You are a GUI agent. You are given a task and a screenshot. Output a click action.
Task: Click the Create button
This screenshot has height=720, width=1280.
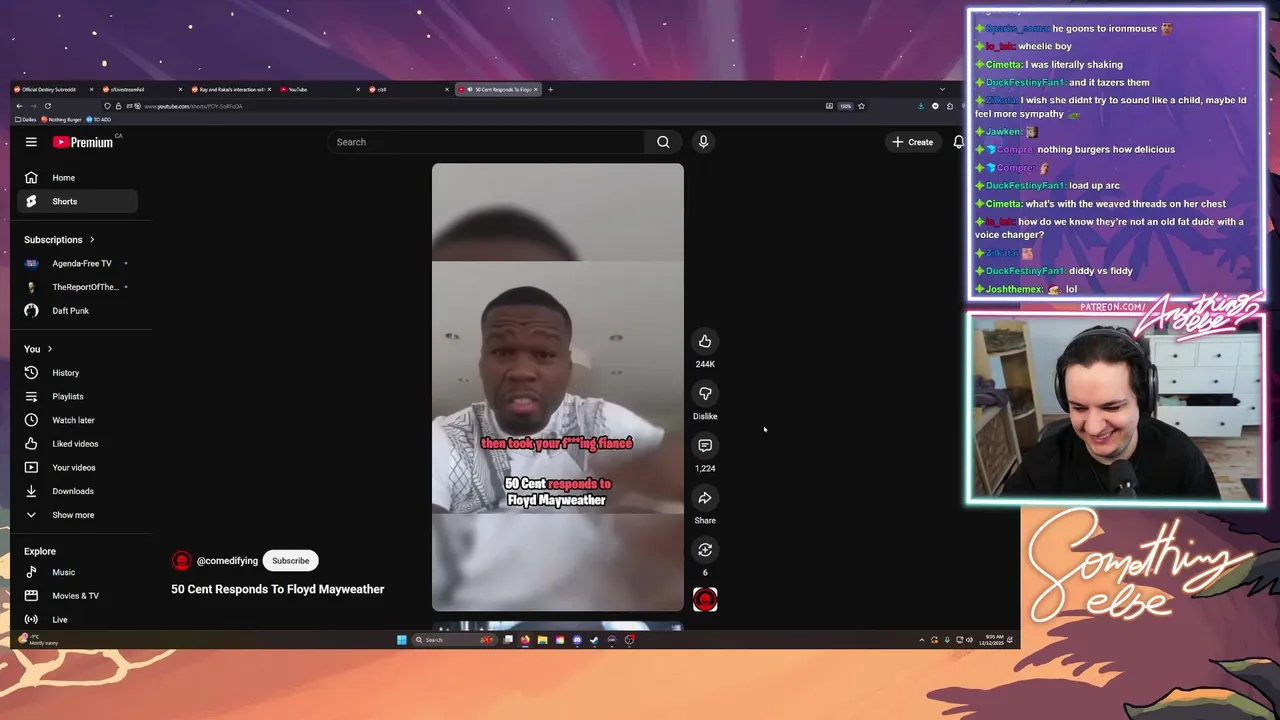point(913,142)
